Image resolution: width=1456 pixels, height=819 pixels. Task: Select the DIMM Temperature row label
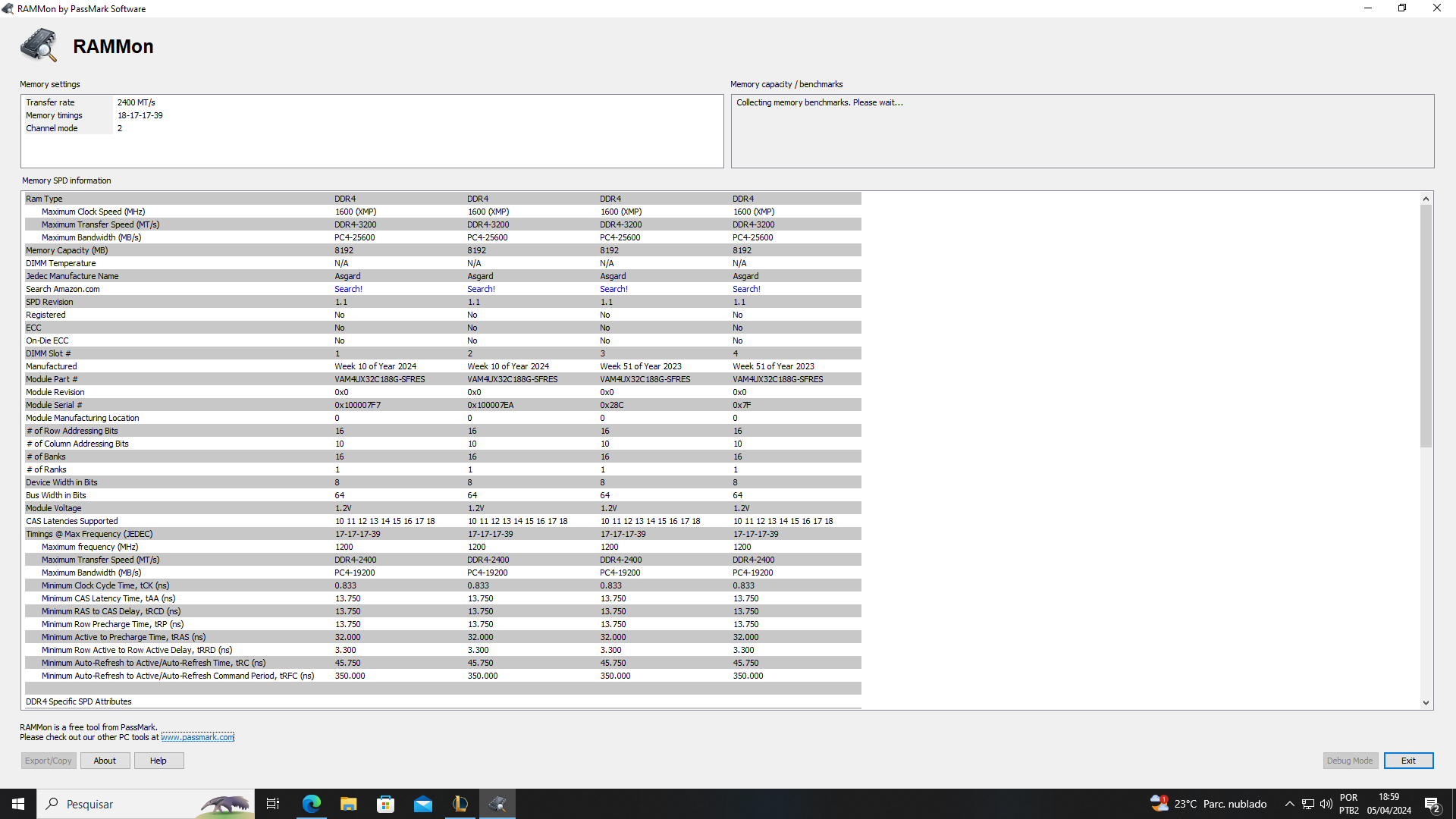(x=61, y=263)
